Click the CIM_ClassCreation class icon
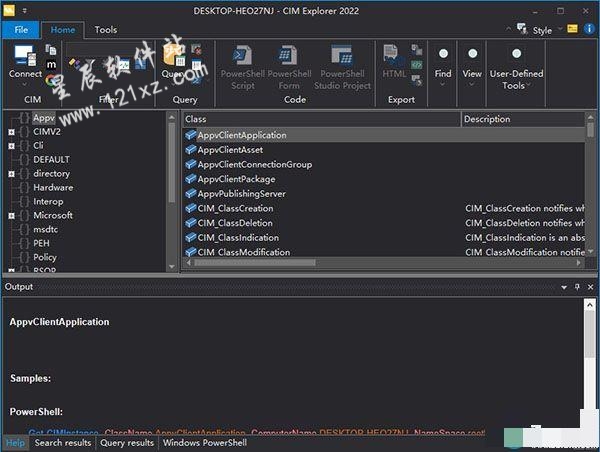600x452 pixels. tap(190, 208)
